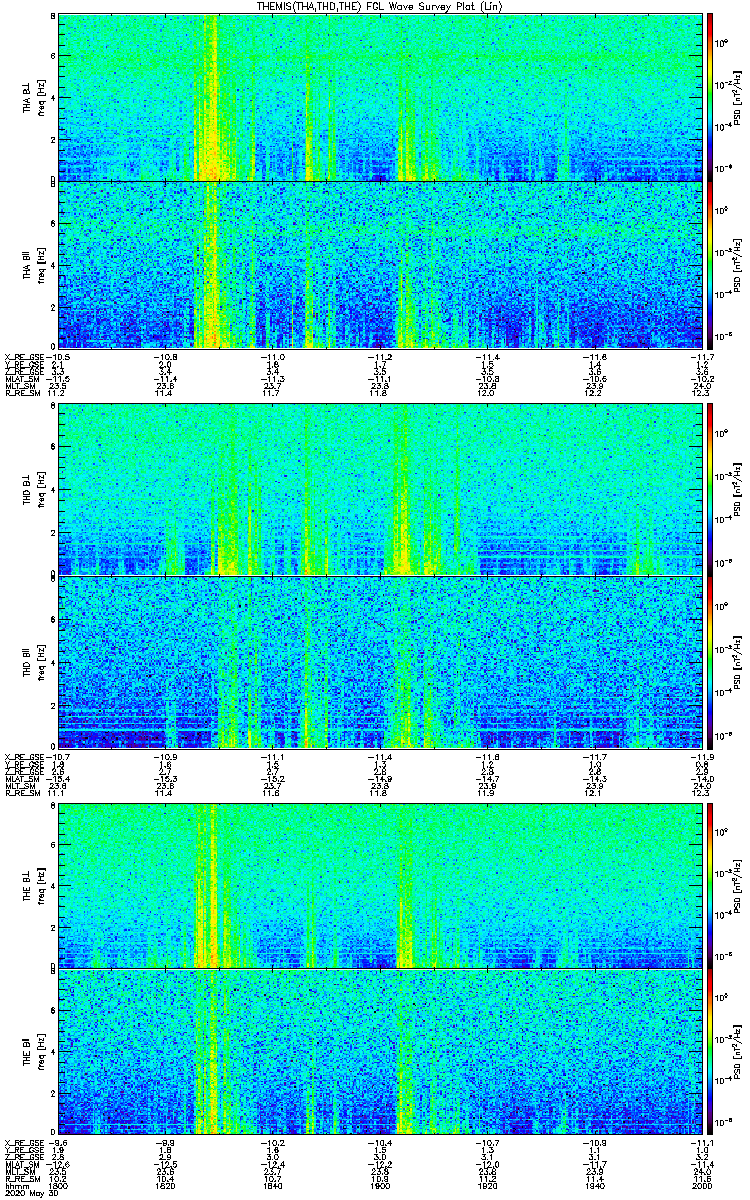Click the PSD units label of the bottom color bar
750x1200 pixels.
tap(738, 1051)
